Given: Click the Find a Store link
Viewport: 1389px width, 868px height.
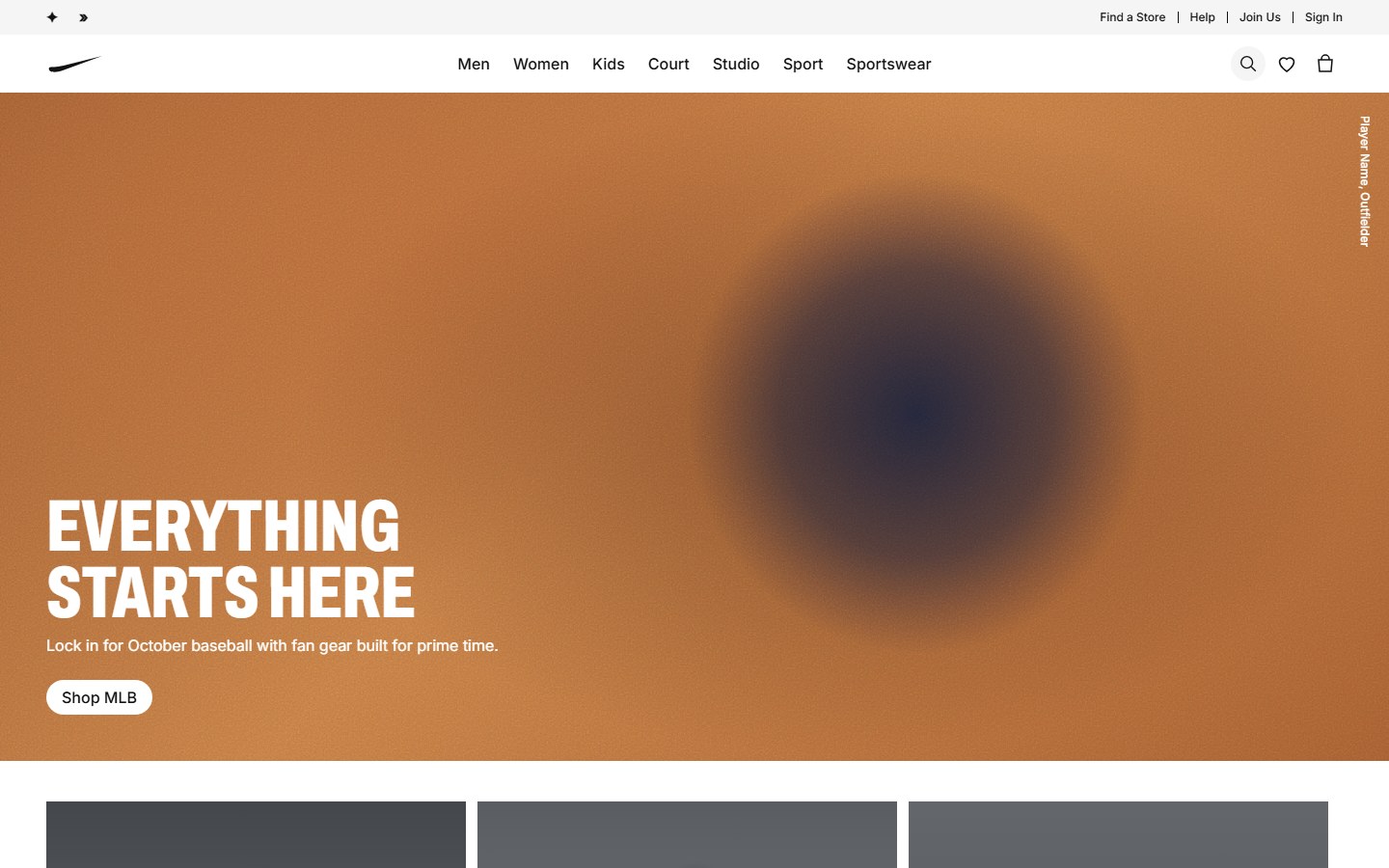Looking at the screenshot, I should pyautogui.click(x=1132, y=17).
